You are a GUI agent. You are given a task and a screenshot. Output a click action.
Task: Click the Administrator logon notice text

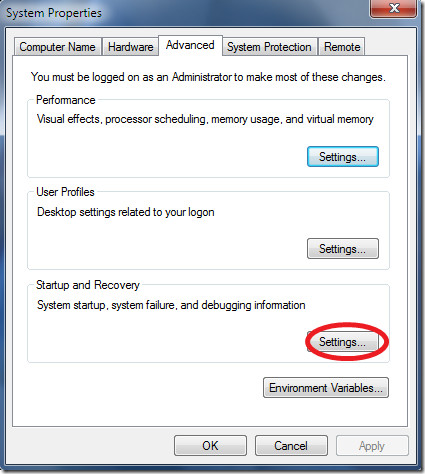tap(208, 77)
